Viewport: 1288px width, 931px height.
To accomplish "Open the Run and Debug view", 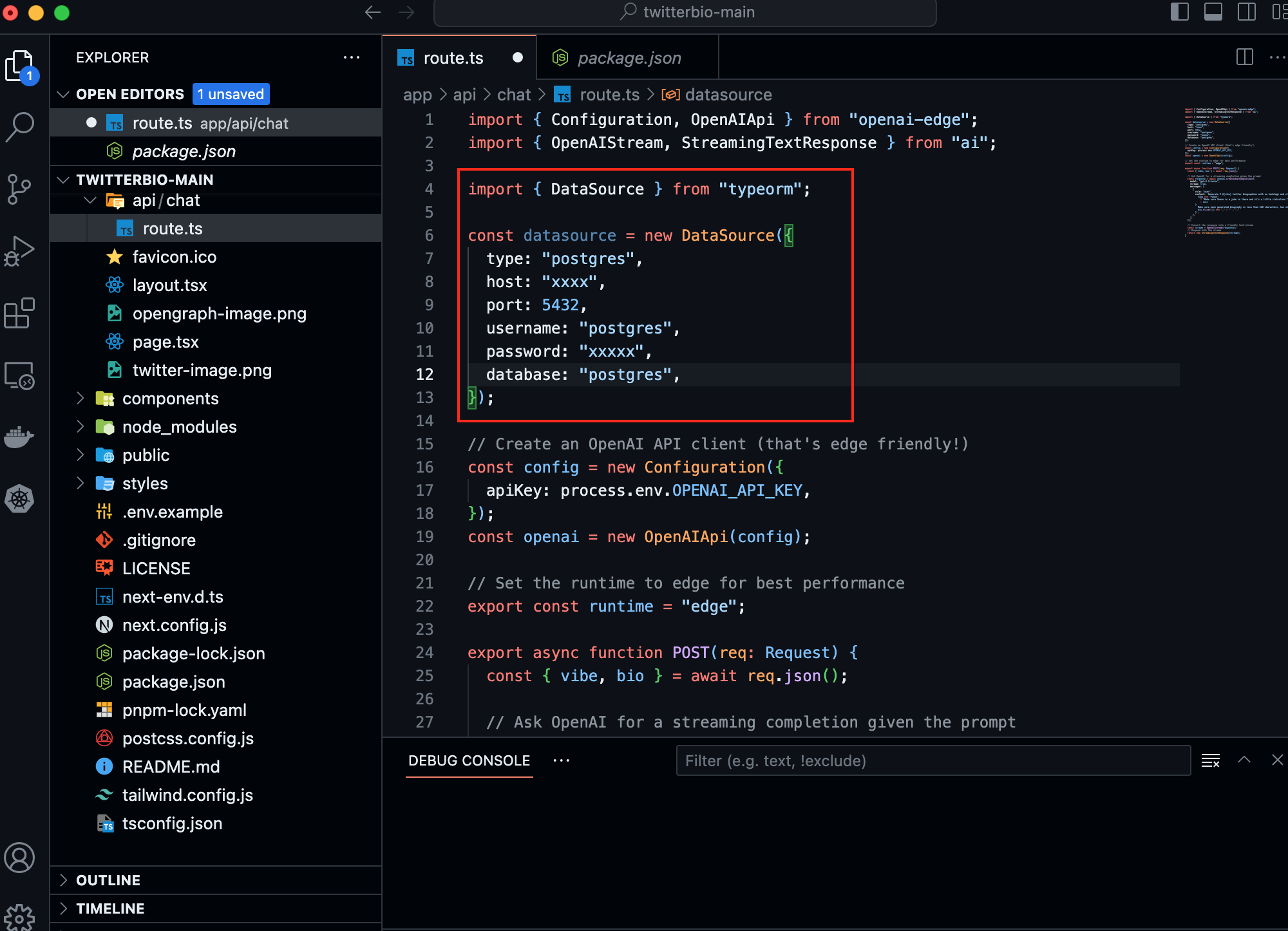I will 20,251.
